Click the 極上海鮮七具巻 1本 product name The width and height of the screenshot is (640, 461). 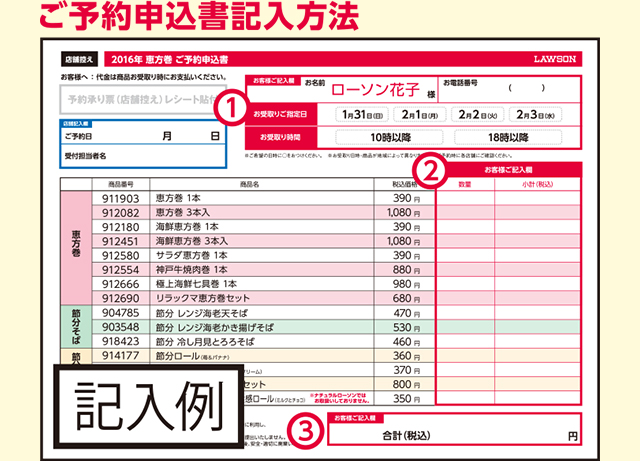click(x=196, y=284)
